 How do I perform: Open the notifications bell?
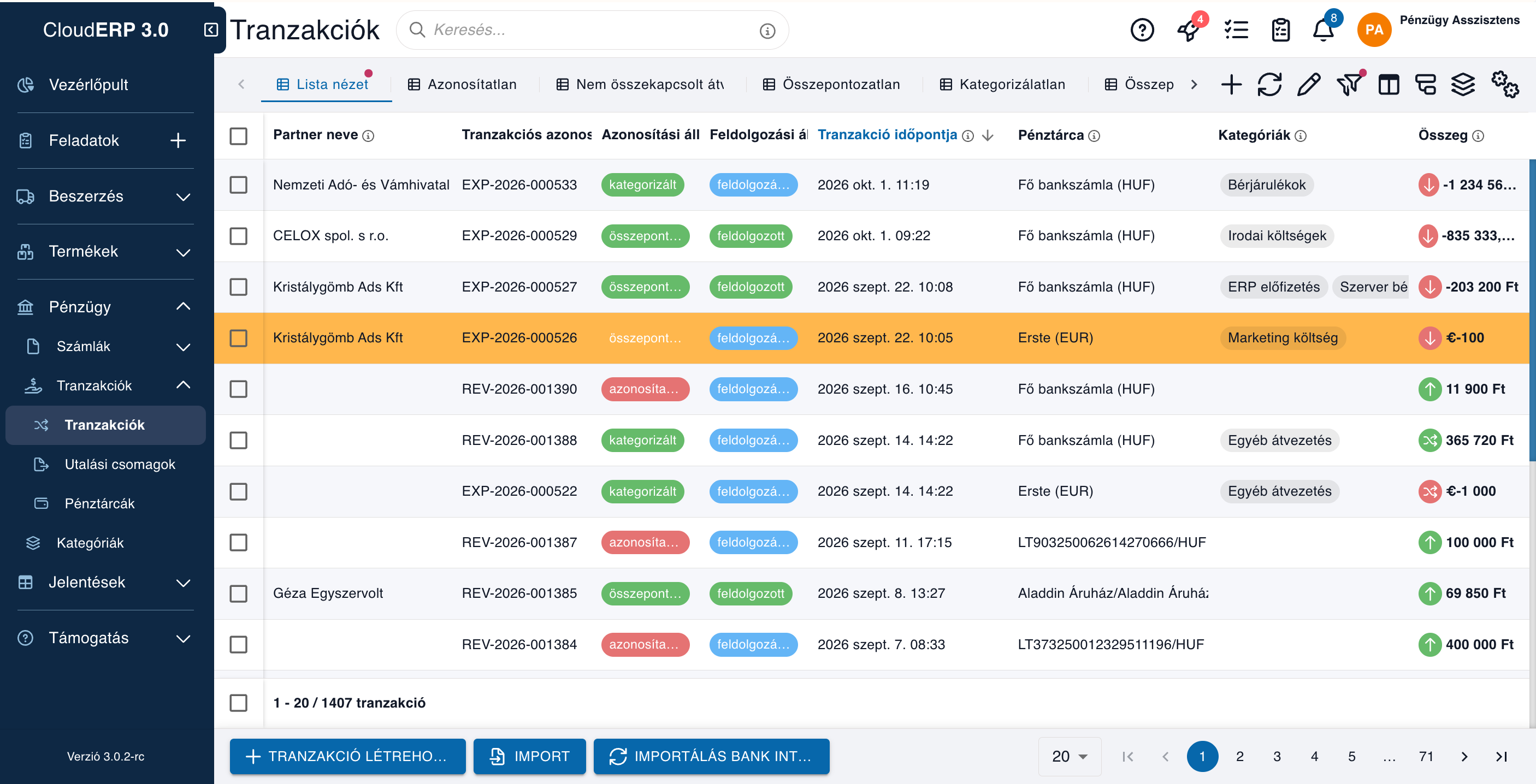coord(1323,30)
